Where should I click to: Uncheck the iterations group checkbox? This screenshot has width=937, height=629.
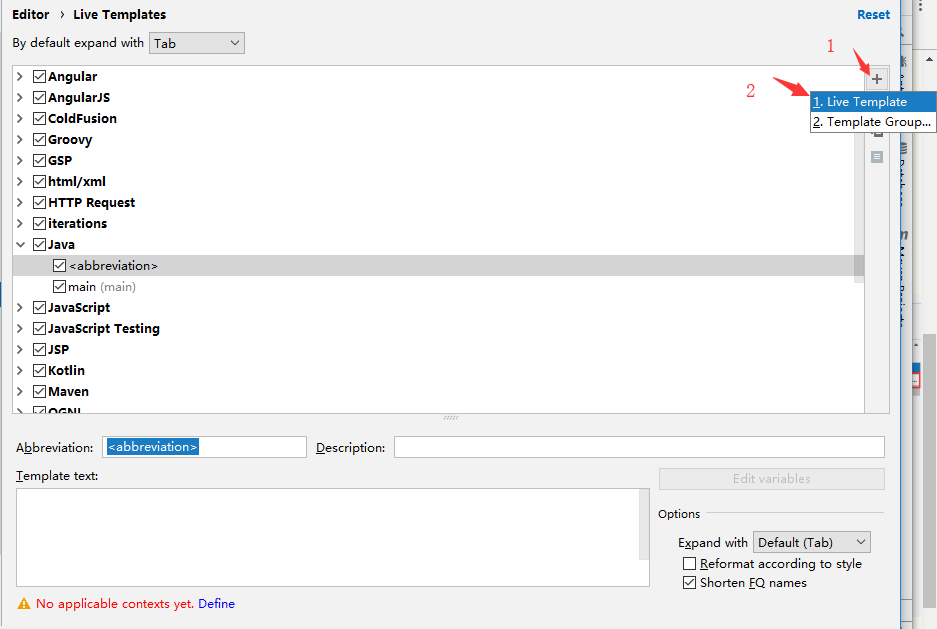[39, 223]
